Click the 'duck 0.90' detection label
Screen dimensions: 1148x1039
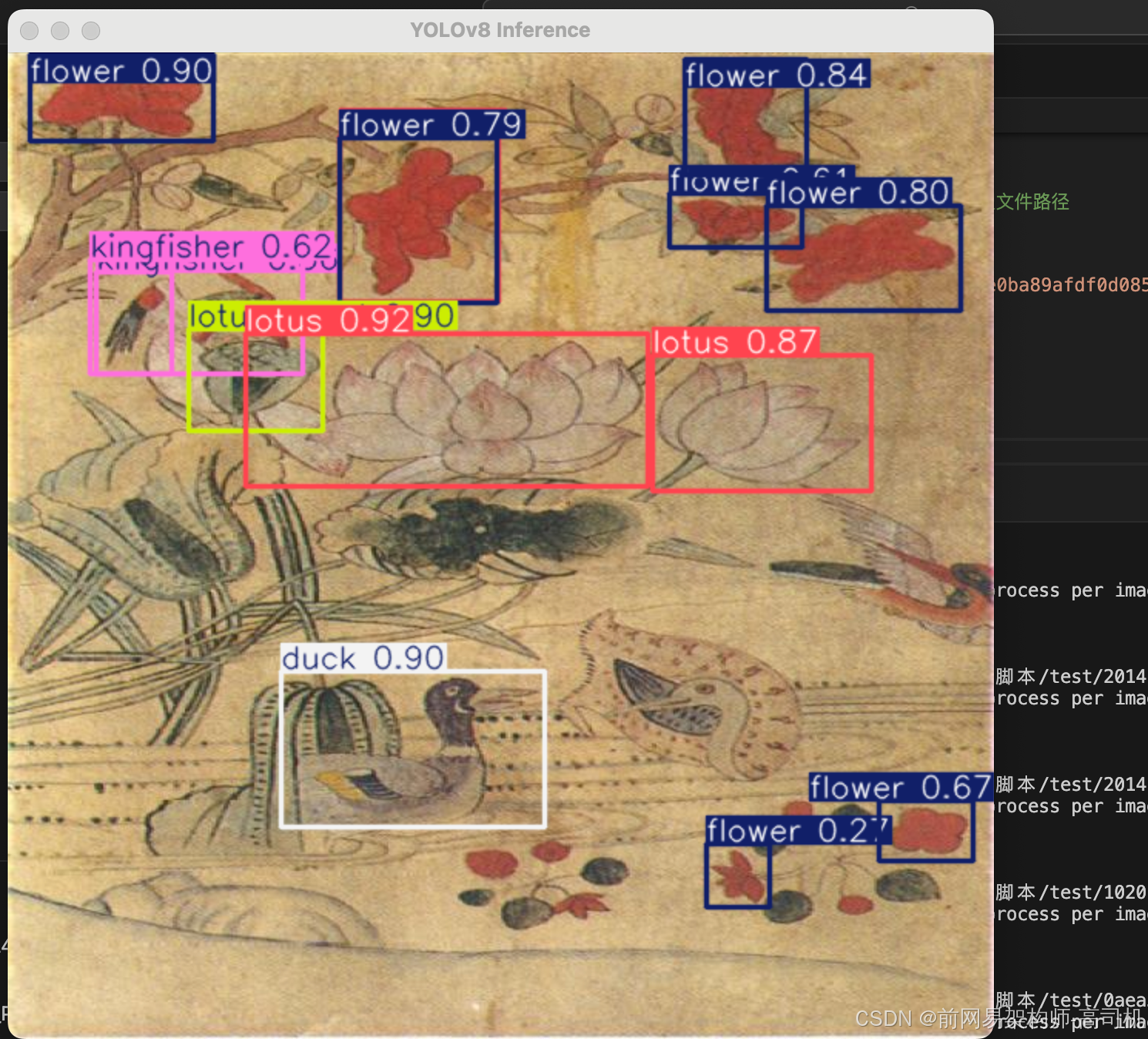pos(363,657)
